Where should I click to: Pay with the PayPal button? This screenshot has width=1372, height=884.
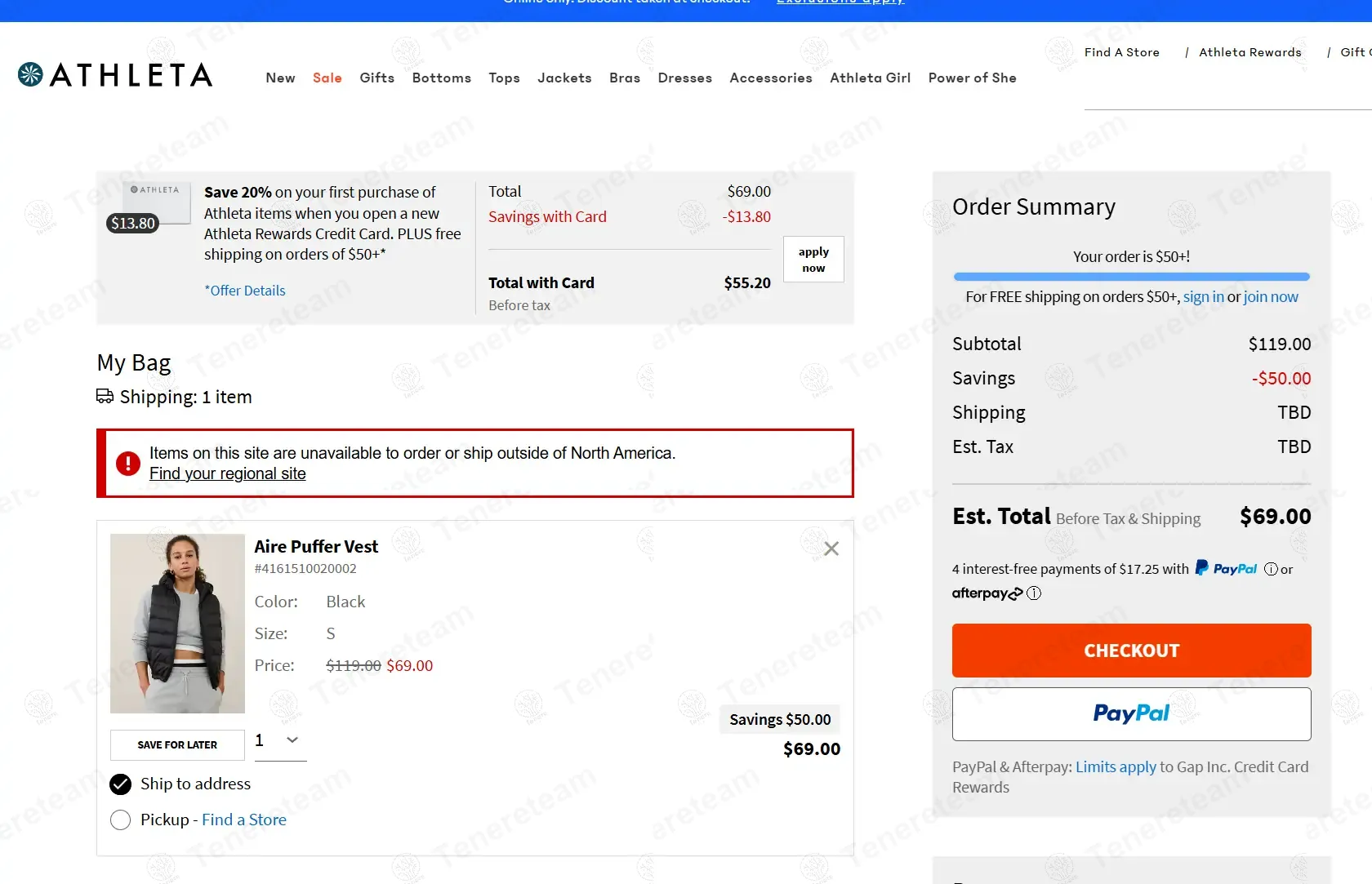1131,714
